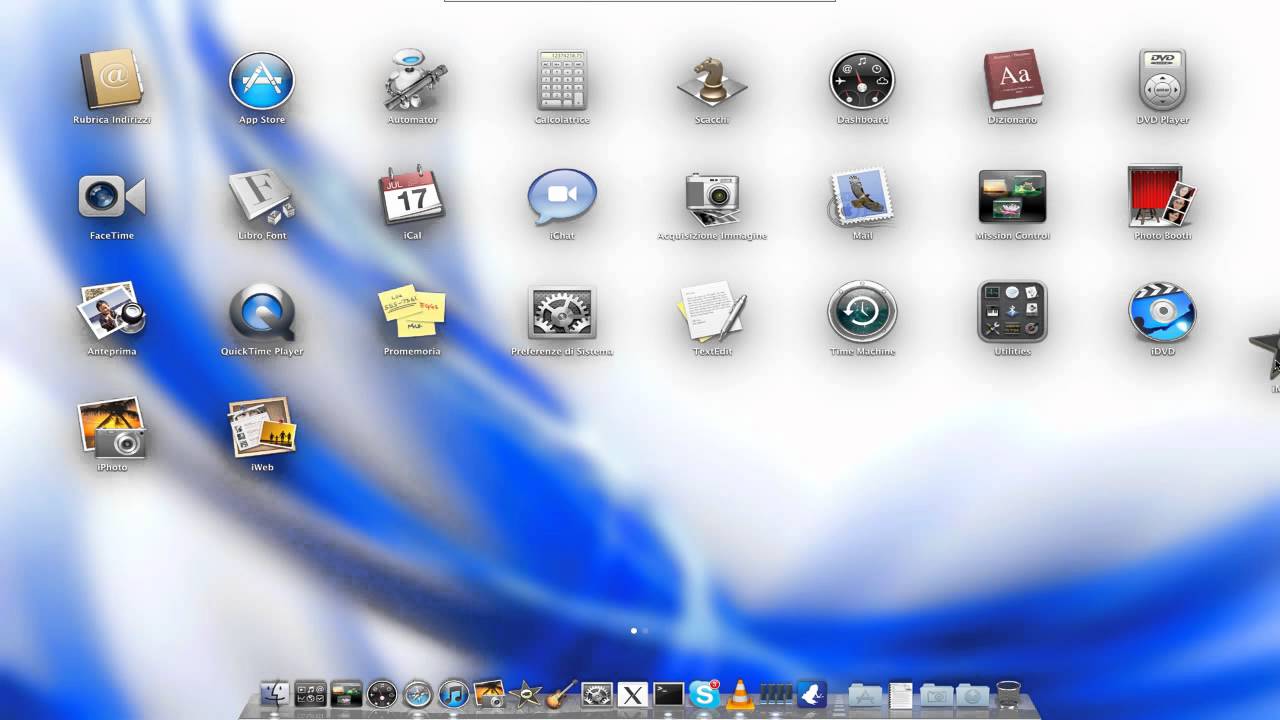1280x720 pixels.
Task: Open Acquisizione Immagine
Action: [712, 197]
